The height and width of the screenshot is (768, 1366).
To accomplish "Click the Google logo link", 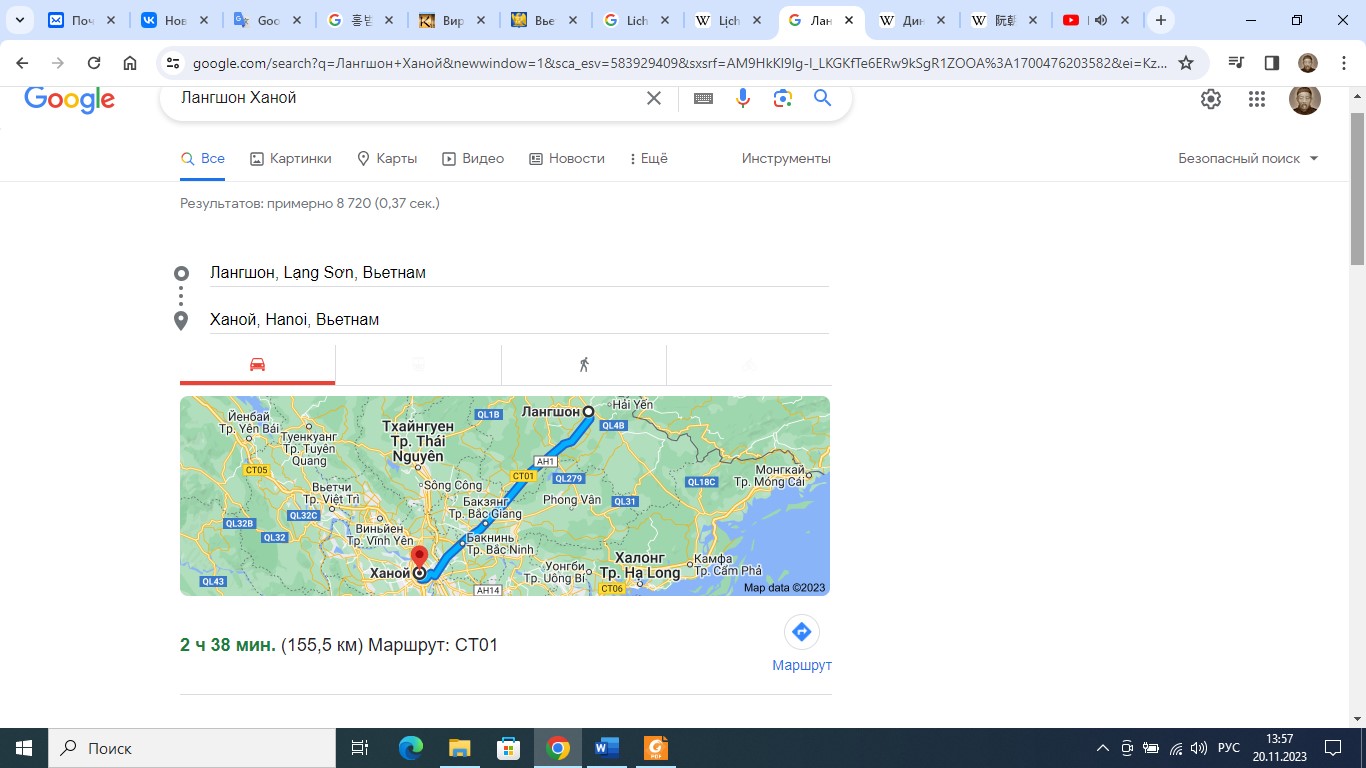I will (x=69, y=99).
